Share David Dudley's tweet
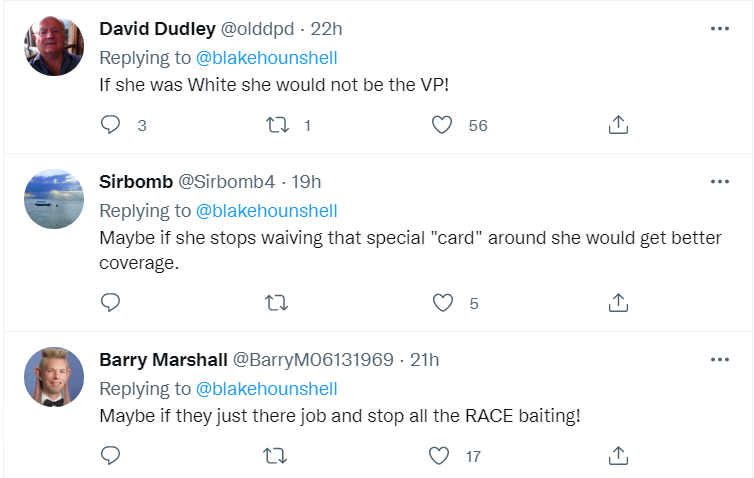 (618, 125)
